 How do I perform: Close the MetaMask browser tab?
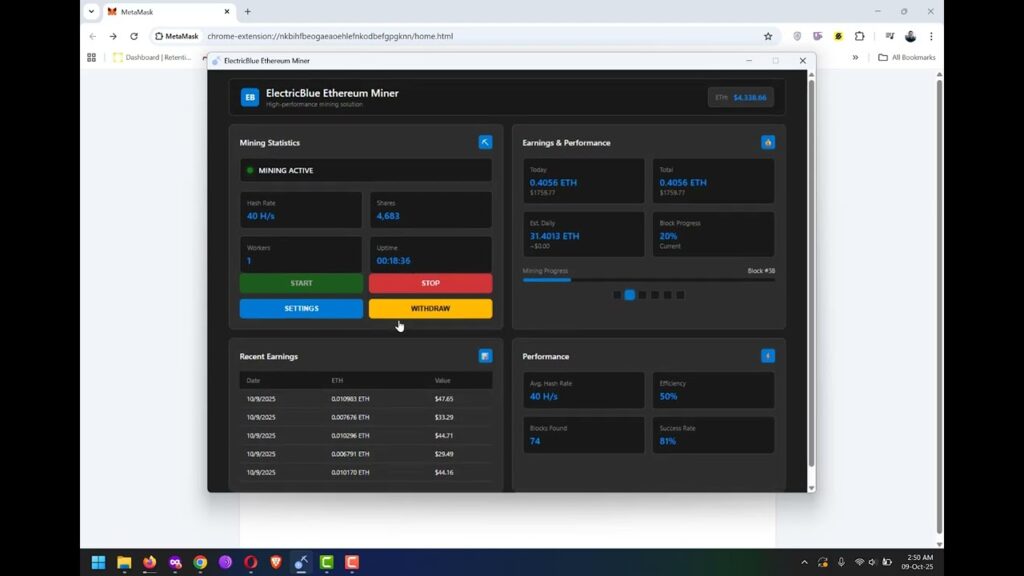pos(227,12)
